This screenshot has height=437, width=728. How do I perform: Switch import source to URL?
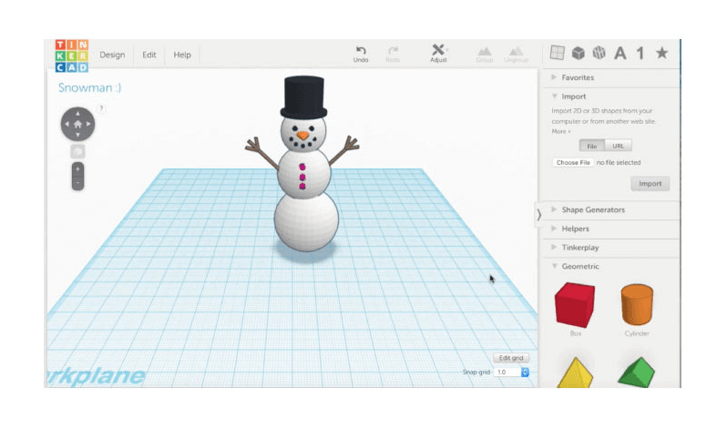tap(618, 145)
